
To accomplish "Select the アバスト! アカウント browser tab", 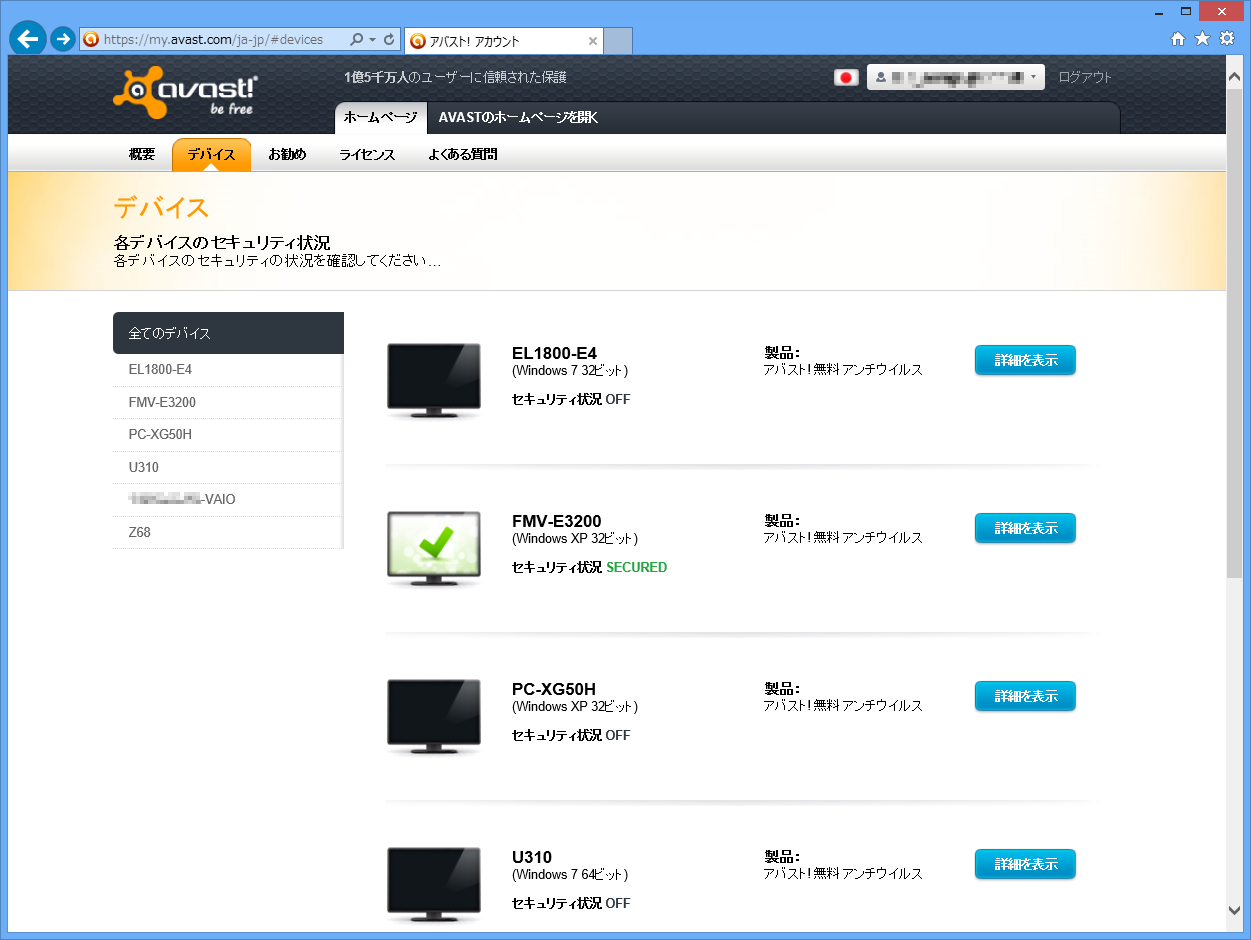I will click(503, 41).
